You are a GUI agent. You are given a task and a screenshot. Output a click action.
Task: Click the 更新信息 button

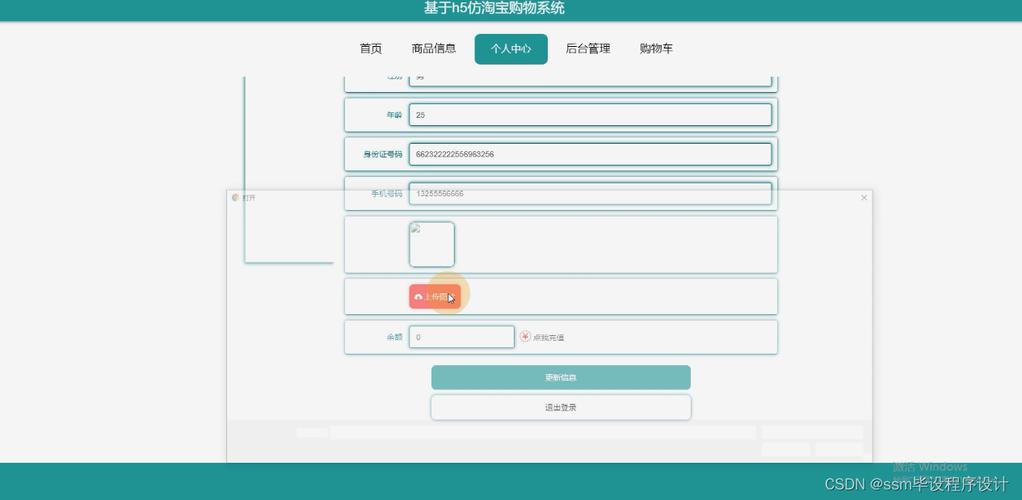coord(561,377)
